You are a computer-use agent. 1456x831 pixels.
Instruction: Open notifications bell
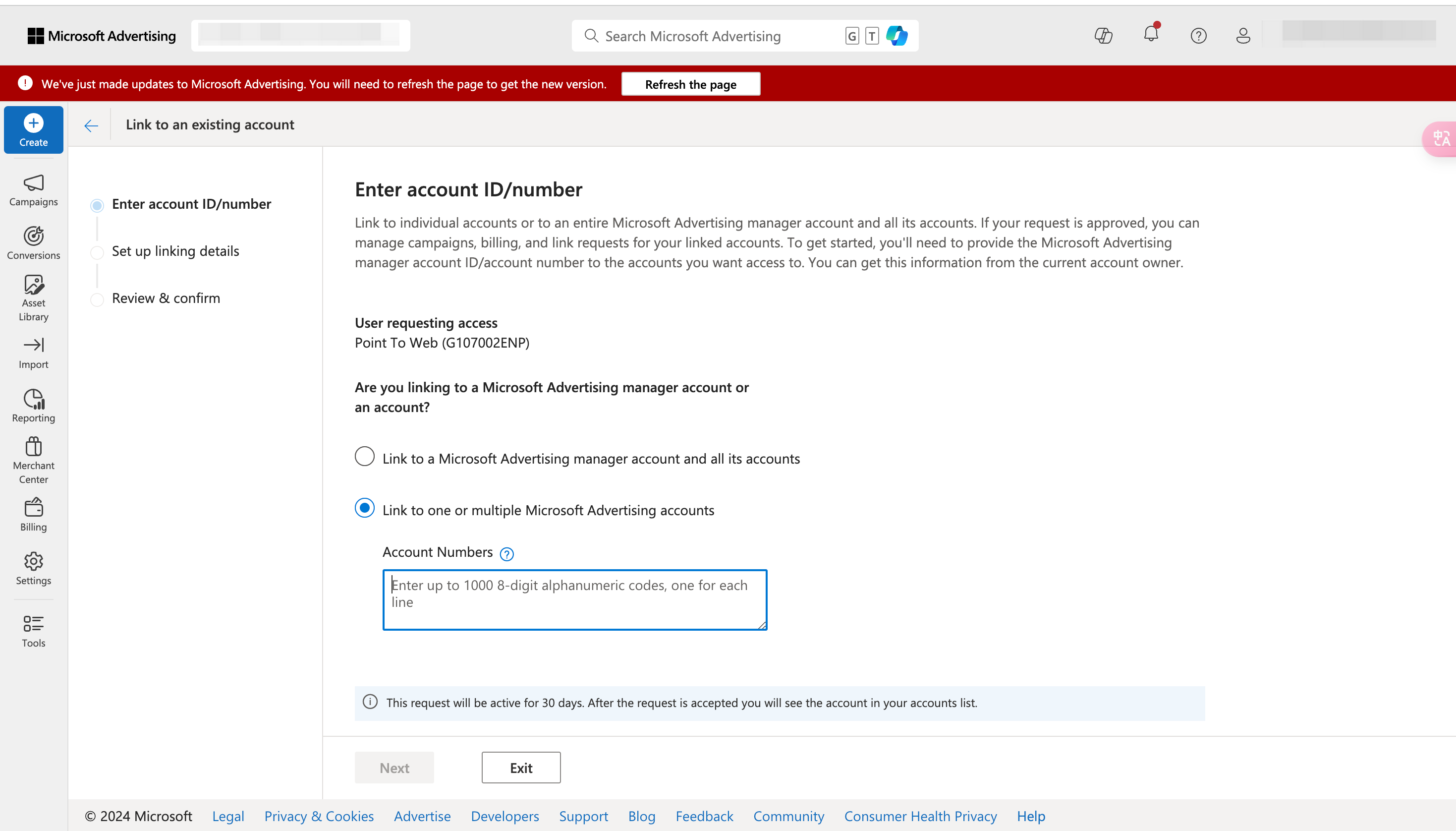[x=1151, y=34]
